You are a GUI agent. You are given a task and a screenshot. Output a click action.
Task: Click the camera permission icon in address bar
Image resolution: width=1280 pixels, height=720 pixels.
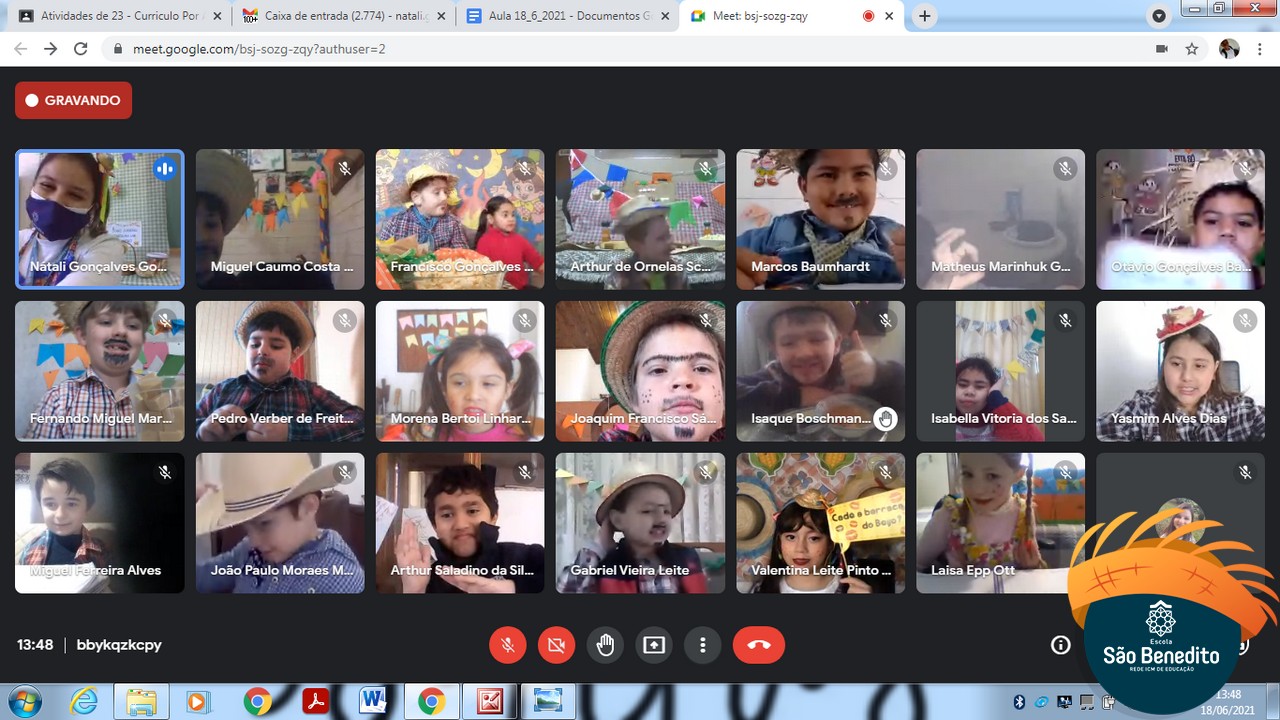click(x=1161, y=48)
